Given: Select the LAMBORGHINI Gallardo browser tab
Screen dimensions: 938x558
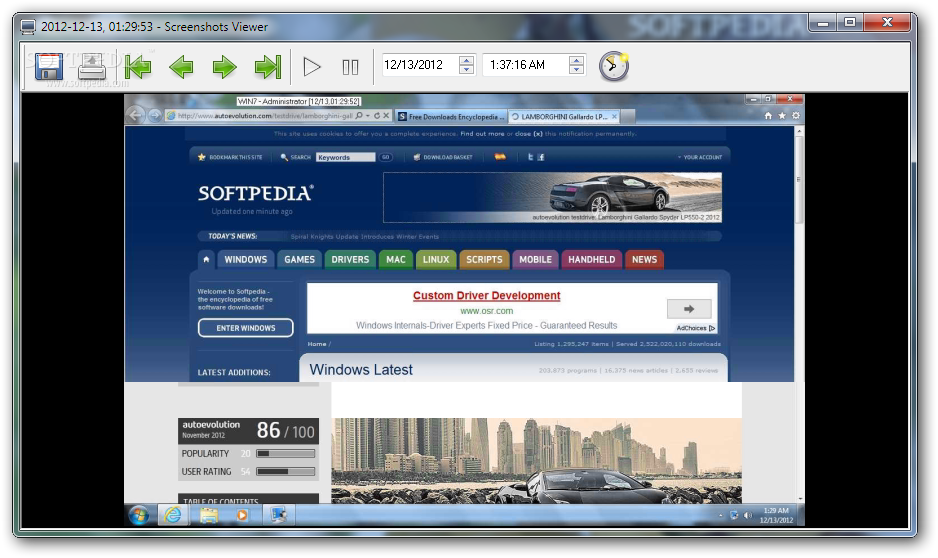Looking at the screenshot, I should [564, 117].
